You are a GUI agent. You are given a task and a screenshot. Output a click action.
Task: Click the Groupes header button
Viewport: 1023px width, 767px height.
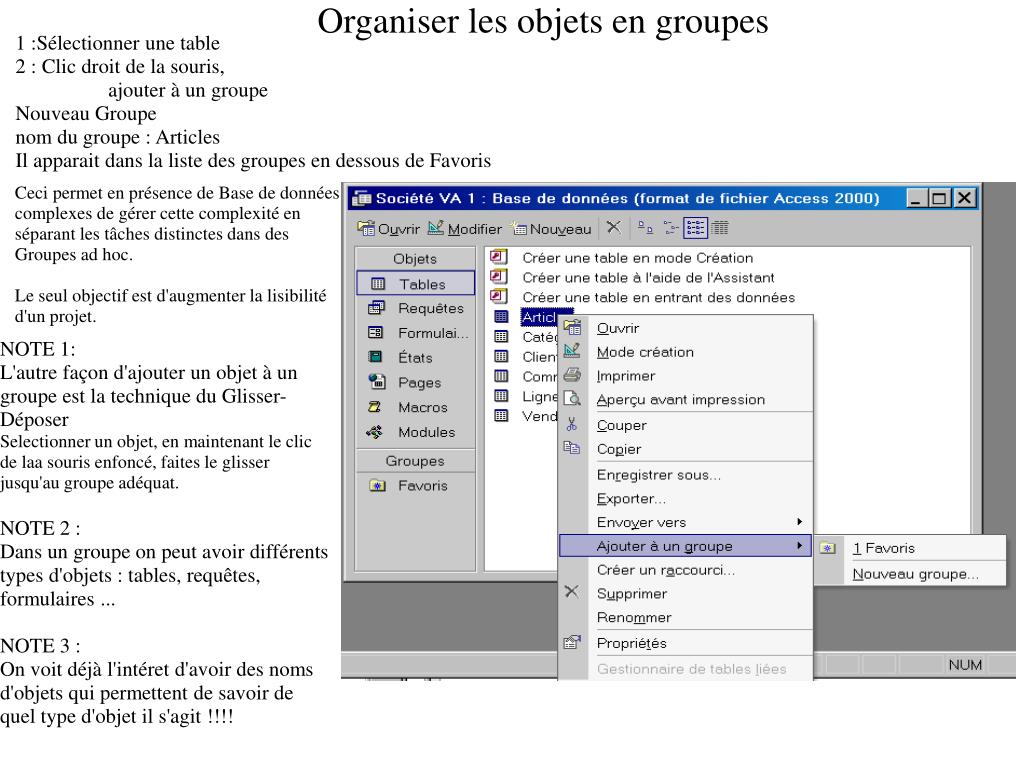[416, 461]
